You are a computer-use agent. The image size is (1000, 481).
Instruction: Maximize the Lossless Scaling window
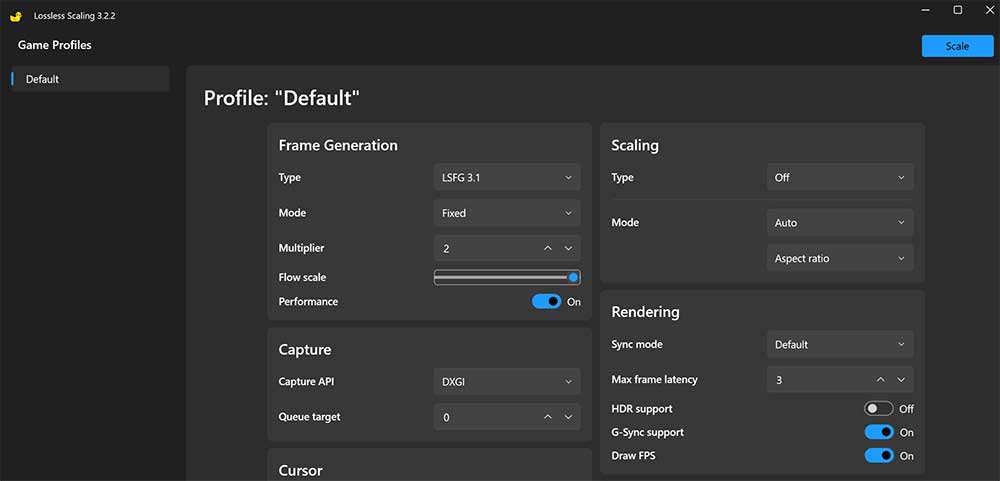click(957, 10)
